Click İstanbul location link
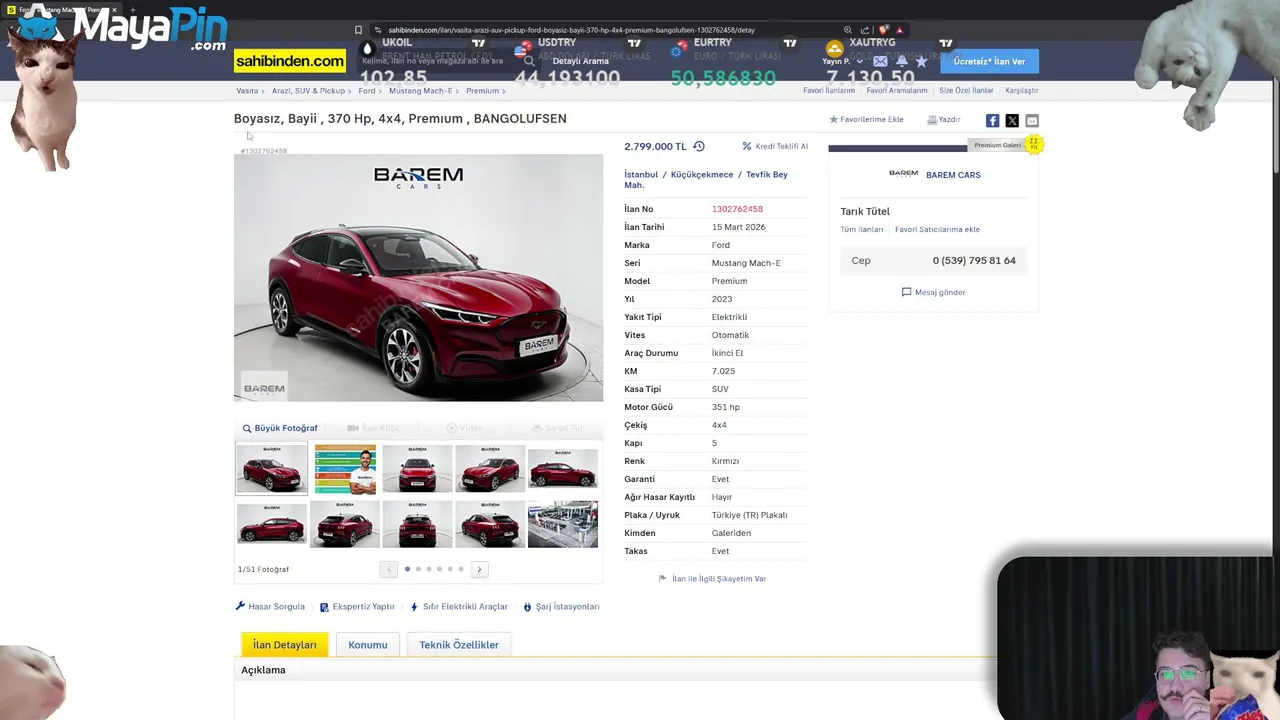 point(641,174)
